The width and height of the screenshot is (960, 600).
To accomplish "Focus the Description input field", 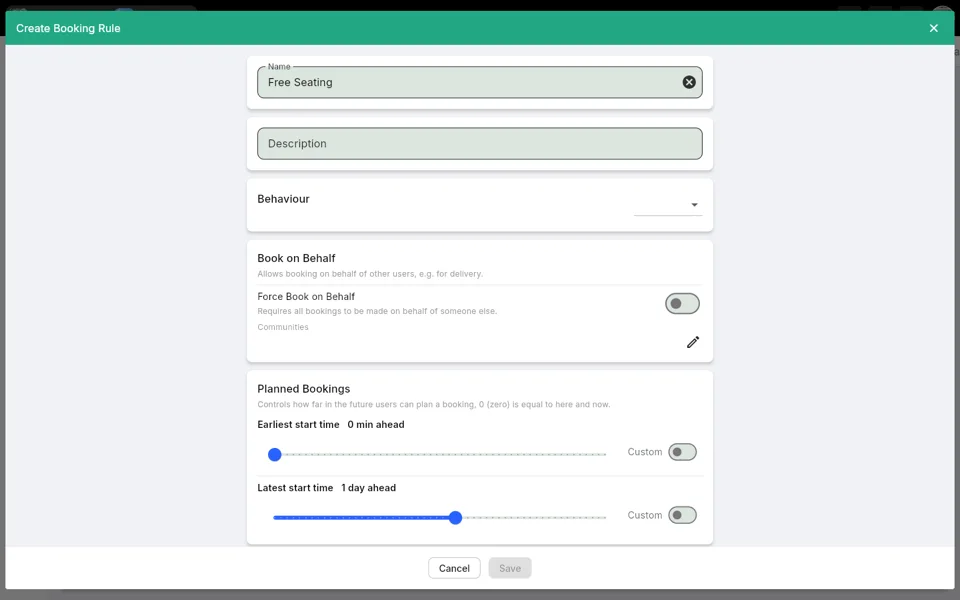I will pos(480,143).
